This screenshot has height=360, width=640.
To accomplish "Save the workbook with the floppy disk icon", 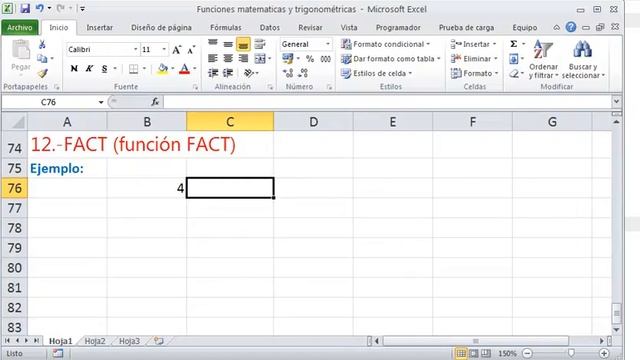I will 25,8.
